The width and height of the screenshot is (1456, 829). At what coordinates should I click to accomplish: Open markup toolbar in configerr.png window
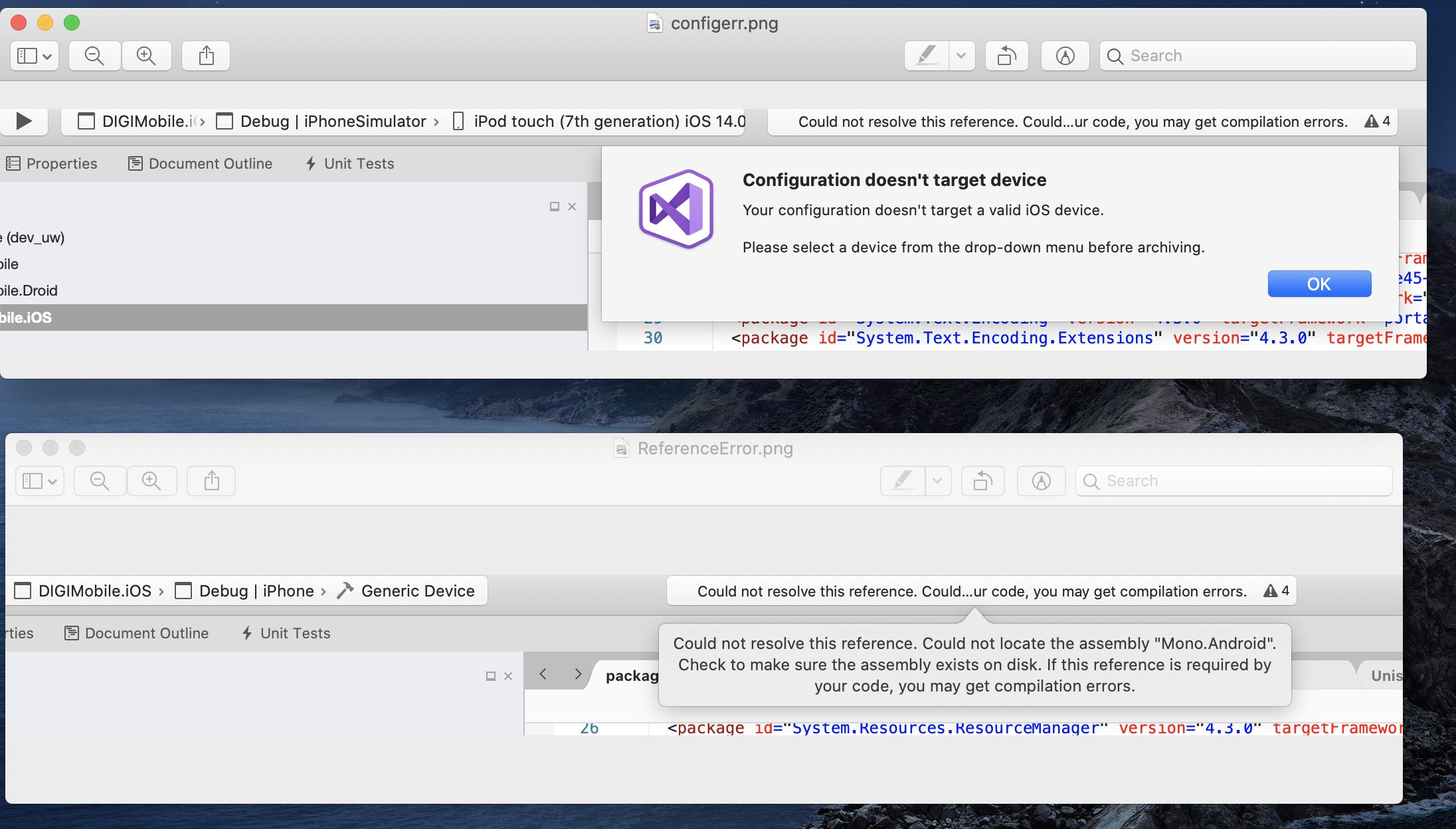tap(1065, 56)
